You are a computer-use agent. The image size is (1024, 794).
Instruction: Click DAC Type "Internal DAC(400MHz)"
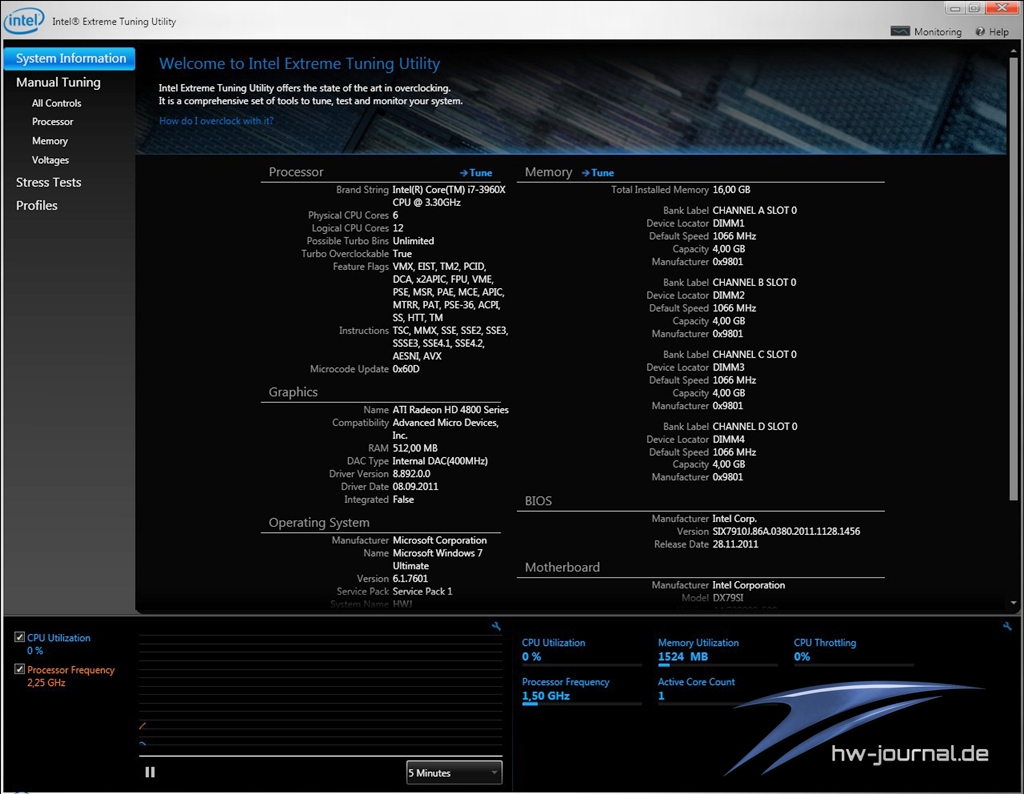click(440, 462)
